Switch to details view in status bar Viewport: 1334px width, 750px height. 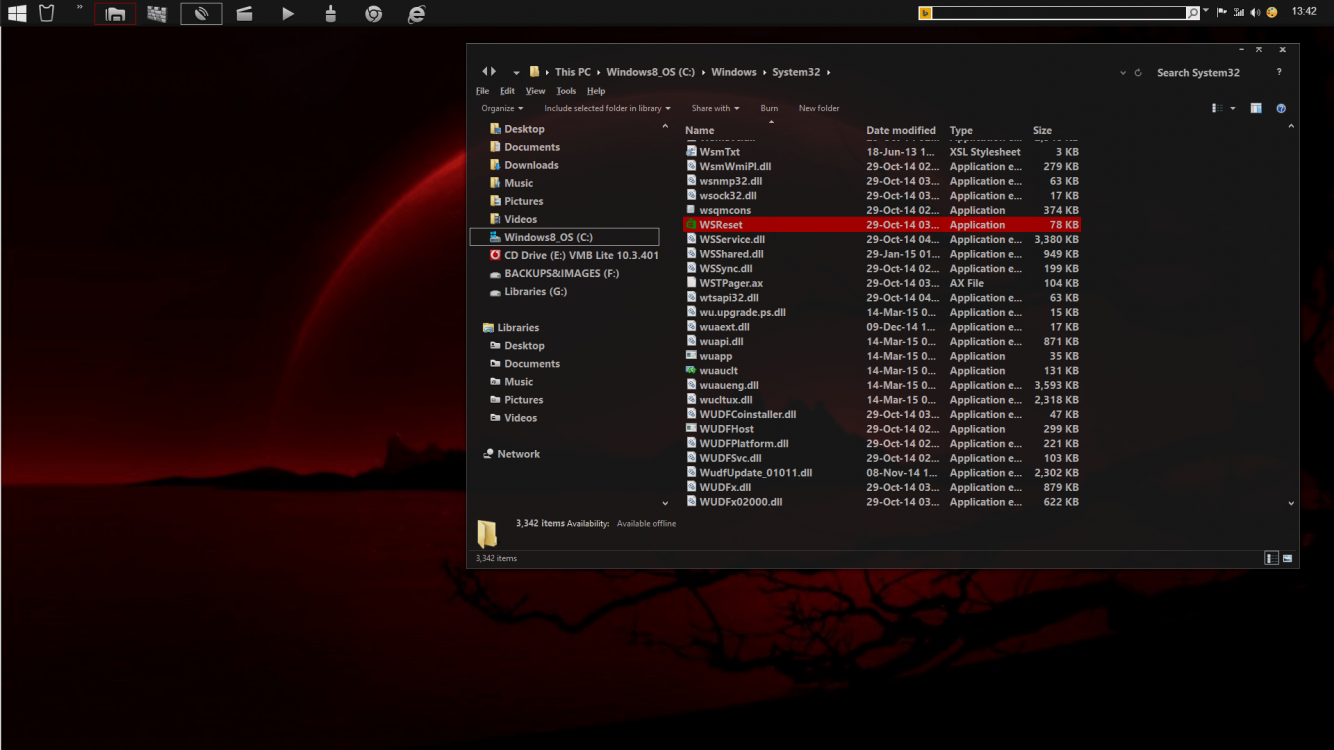1271,558
